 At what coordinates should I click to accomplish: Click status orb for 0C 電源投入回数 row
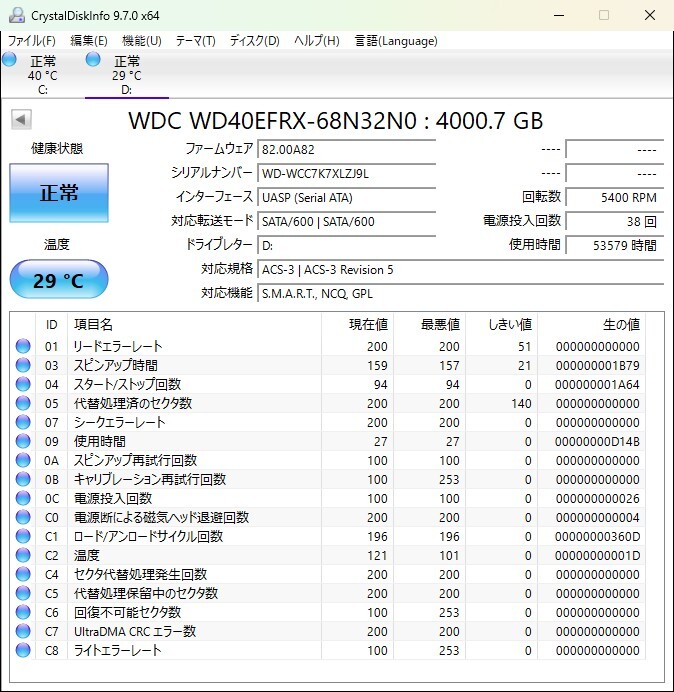(x=23, y=498)
